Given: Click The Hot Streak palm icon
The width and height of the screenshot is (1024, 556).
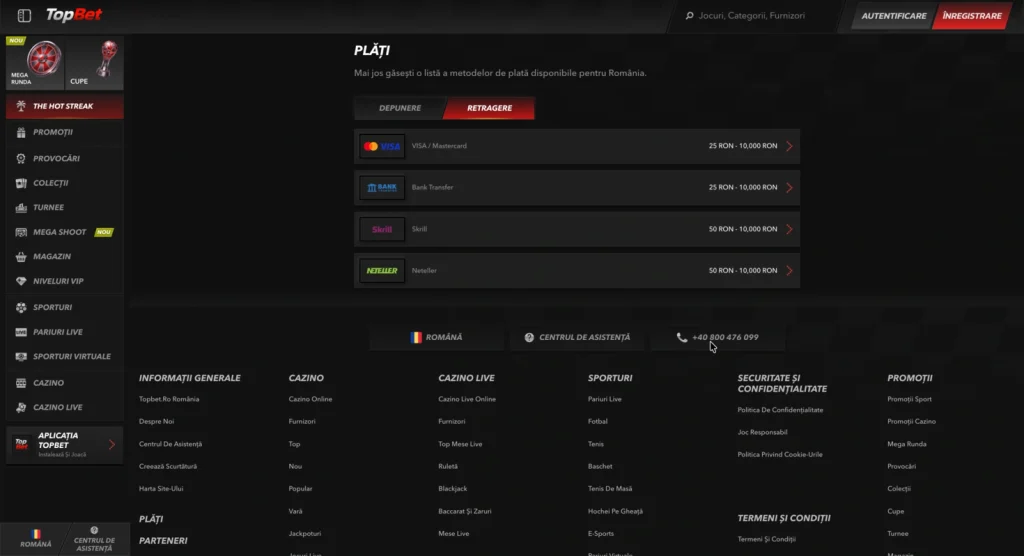Looking at the screenshot, I should [x=21, y=106].
